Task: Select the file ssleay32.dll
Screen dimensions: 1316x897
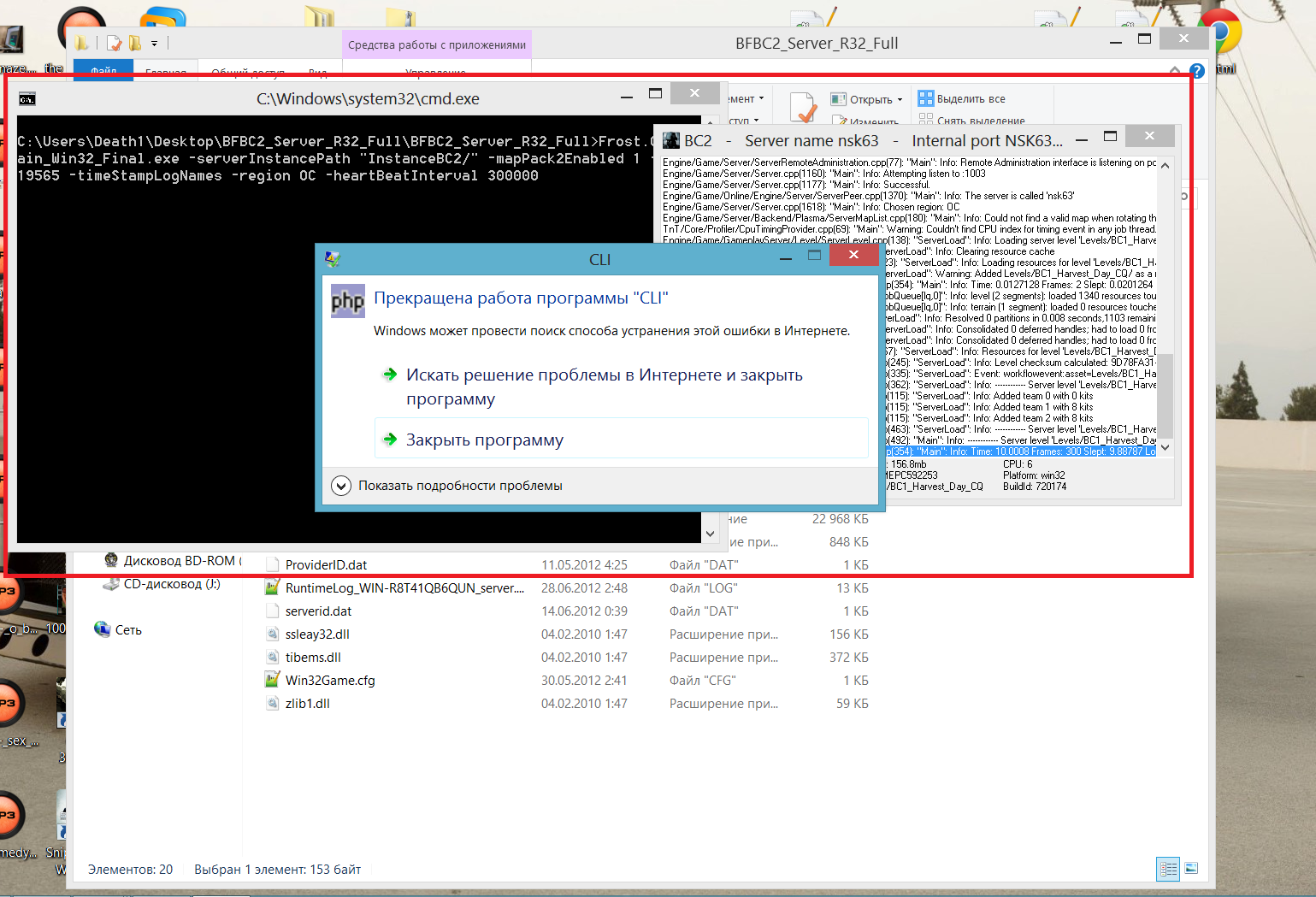Action: click(317, 634)
